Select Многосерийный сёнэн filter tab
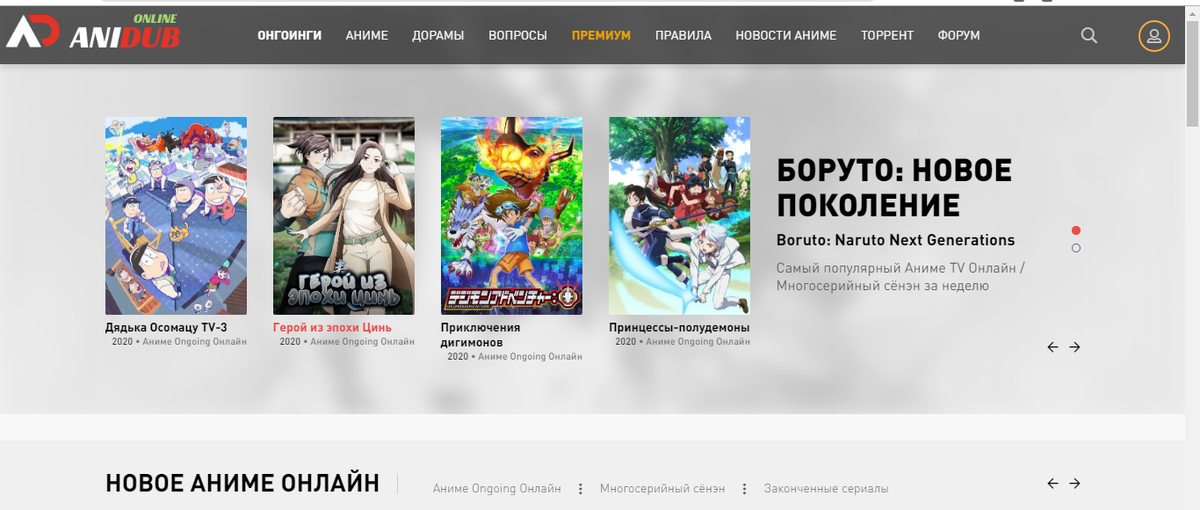Image resolution: width=1200 pixels, height=510 pixels. click(x=663, y=489)
